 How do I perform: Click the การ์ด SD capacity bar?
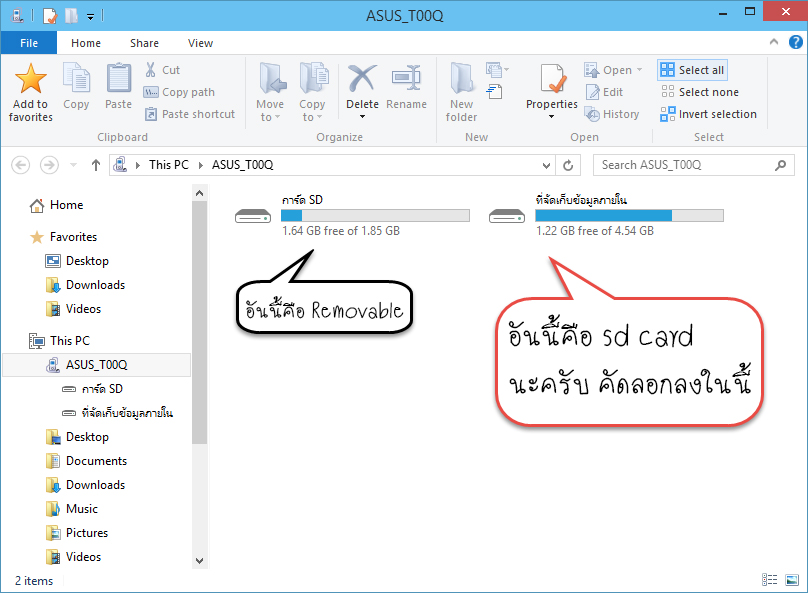coord(375,215)
